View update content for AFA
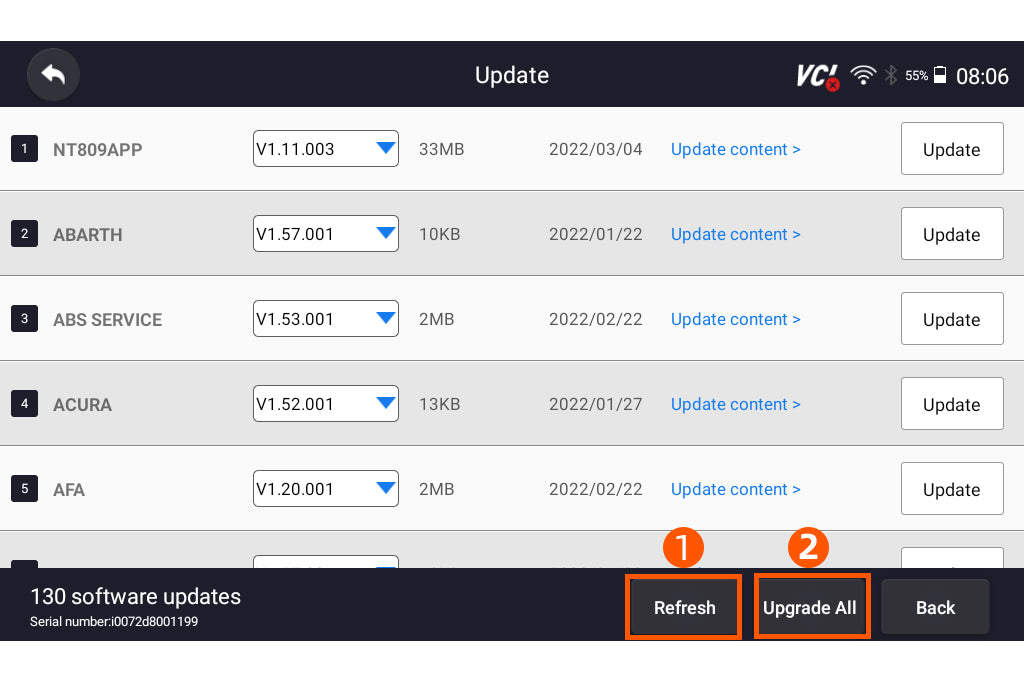The height and width of the screenshot is (680, 1025). tap(735, 489)
